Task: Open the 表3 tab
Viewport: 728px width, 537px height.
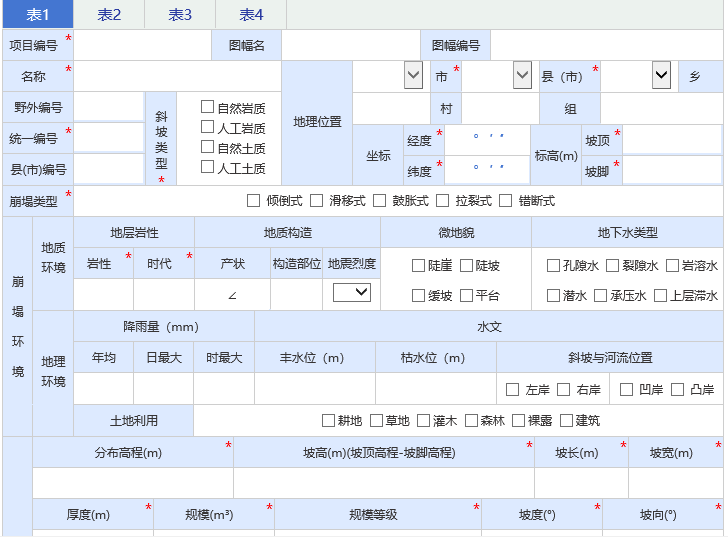Action: pos(180,14)
